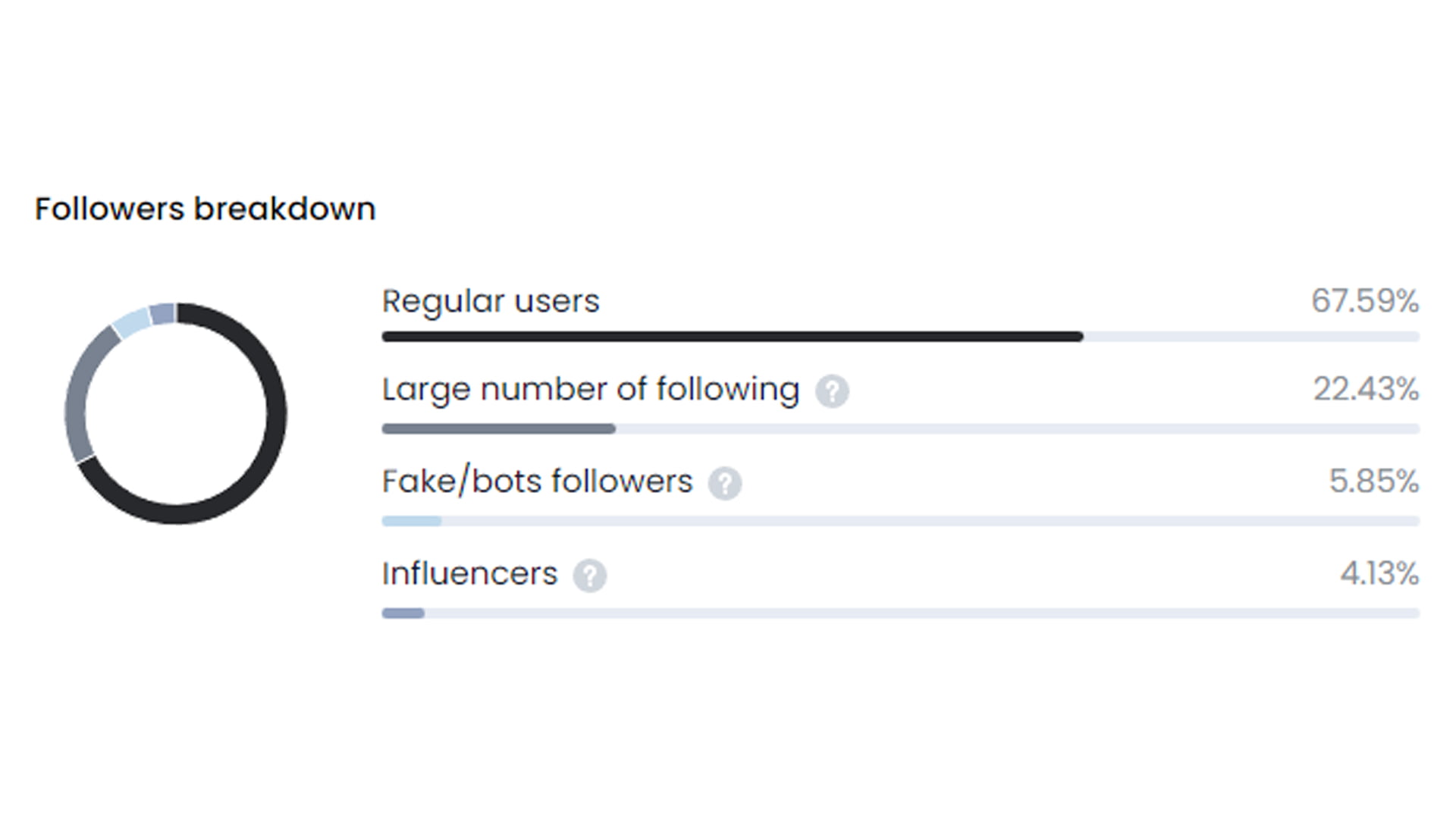Select the purple-blue Influencers donut segment
1456x819 pixels.
coord(162,313)
